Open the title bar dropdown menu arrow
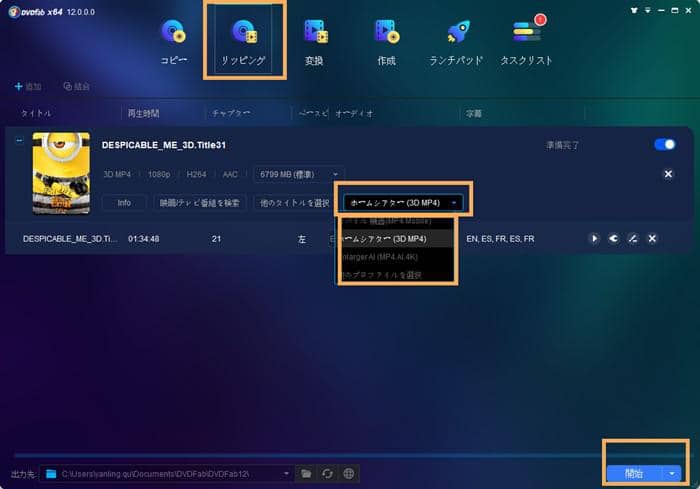The width and height of the screenshot is (700, 489). (647, 10)
